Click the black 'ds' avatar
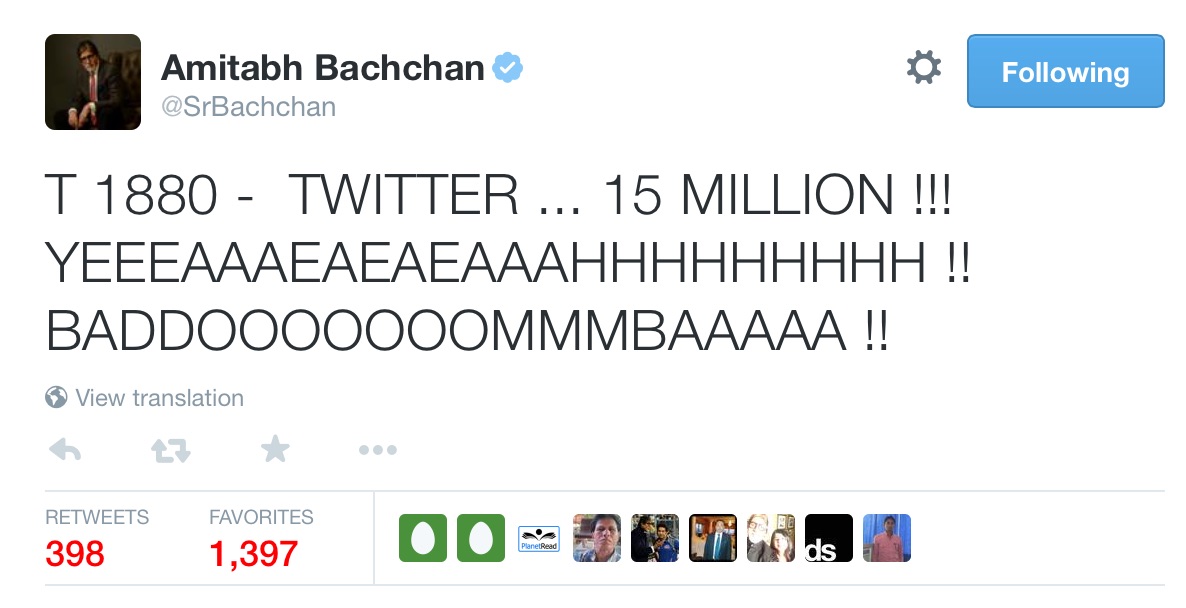The height and width of the screenshot is (608, 1186). tap(829, 538)
